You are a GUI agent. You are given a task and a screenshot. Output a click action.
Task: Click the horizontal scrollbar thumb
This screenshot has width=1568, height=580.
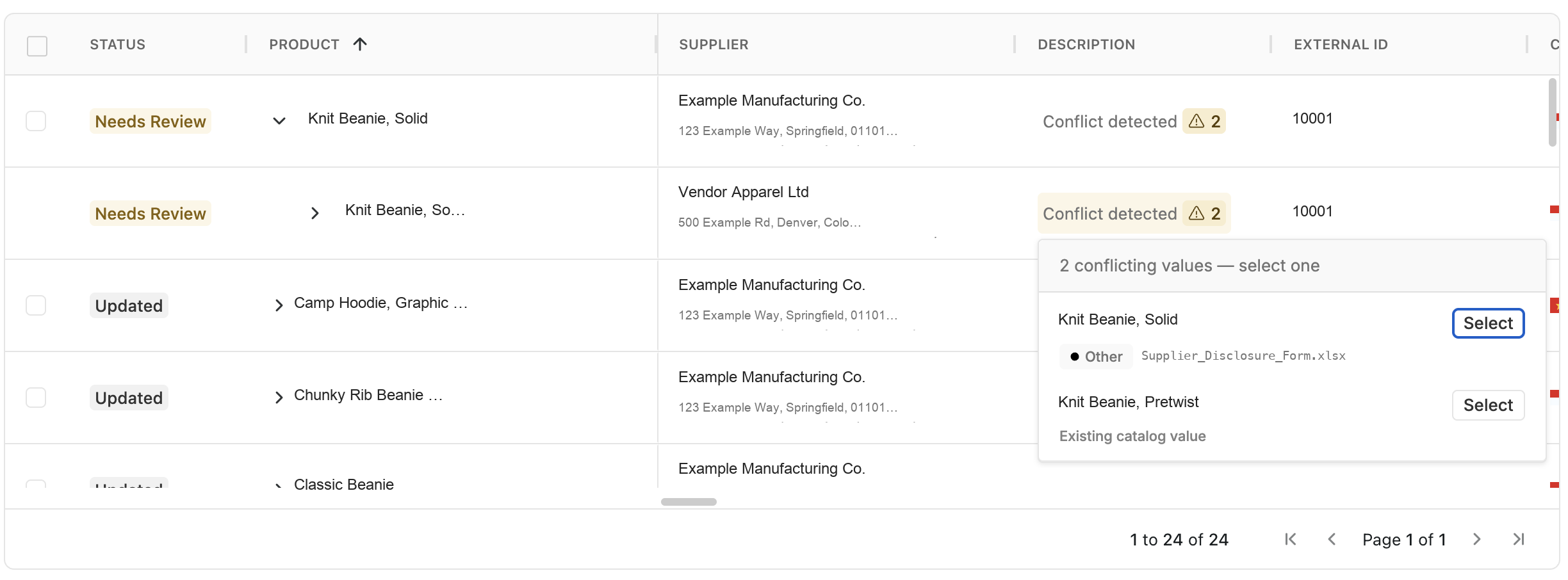tap(689, 502)
